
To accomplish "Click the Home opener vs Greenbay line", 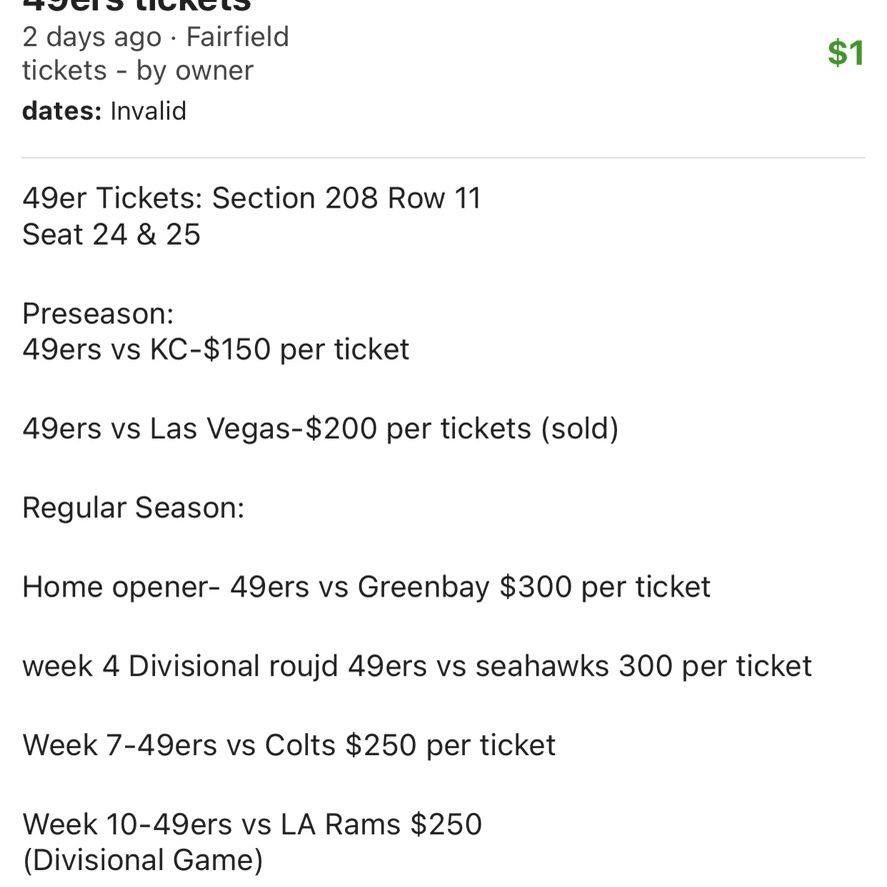I will 366,587.
